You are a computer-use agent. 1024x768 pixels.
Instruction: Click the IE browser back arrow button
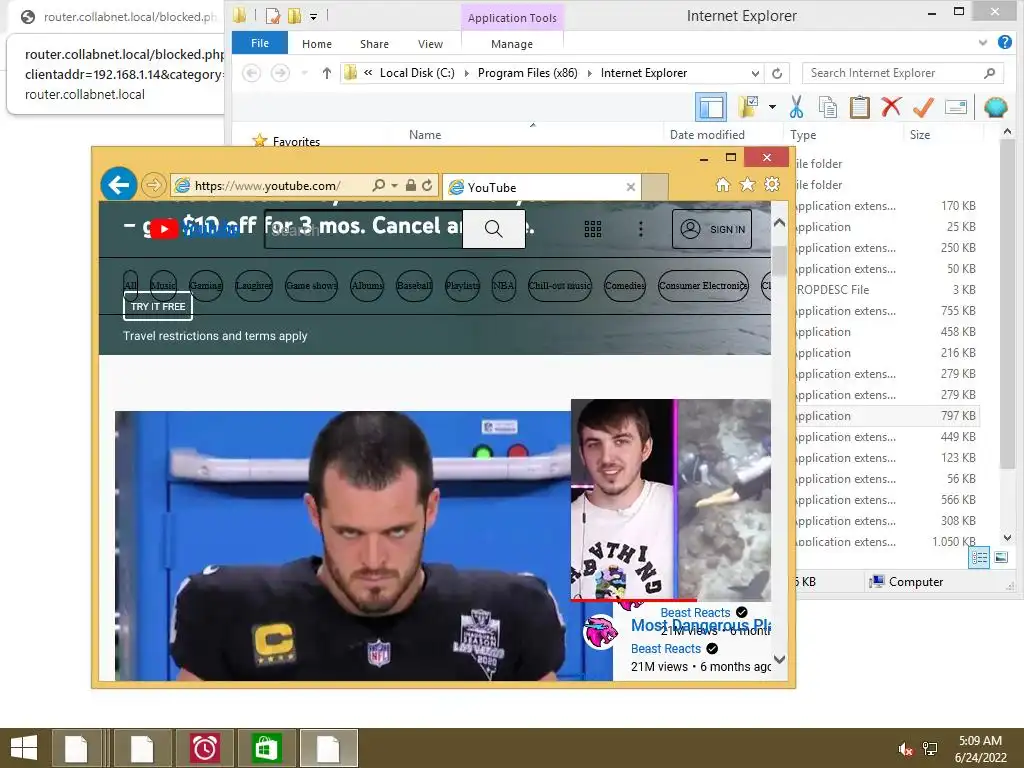click(x=119, y=185)
